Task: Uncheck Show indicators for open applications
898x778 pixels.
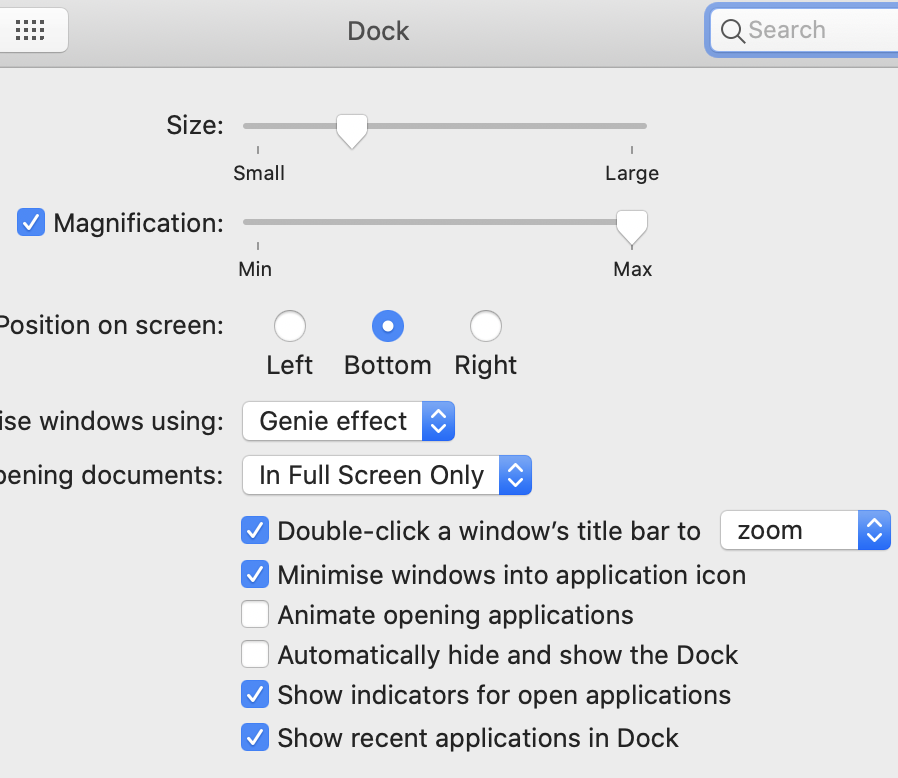Action: pos(256,694)
